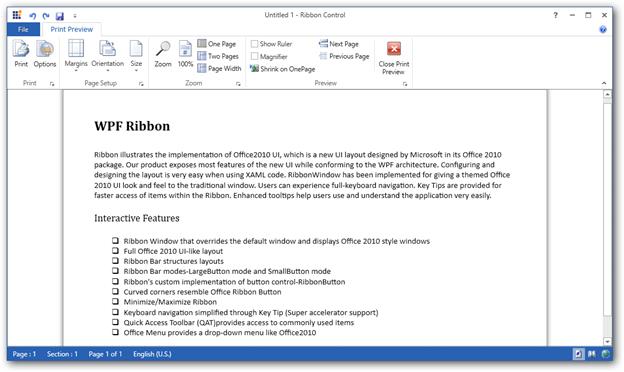Viewport: 624px width, 372px height.
Task: Click Close Print Preview button
Action: tap(394, 58)
